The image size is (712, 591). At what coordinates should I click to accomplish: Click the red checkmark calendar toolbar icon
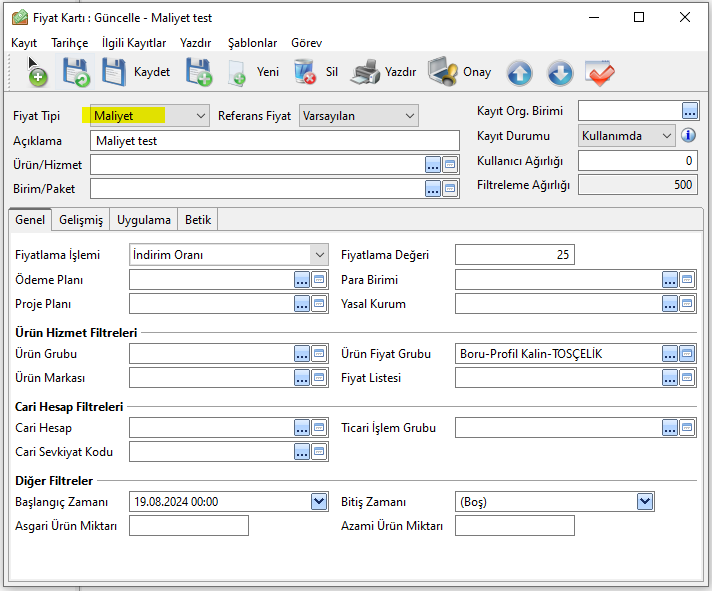[x=600, y=73]
